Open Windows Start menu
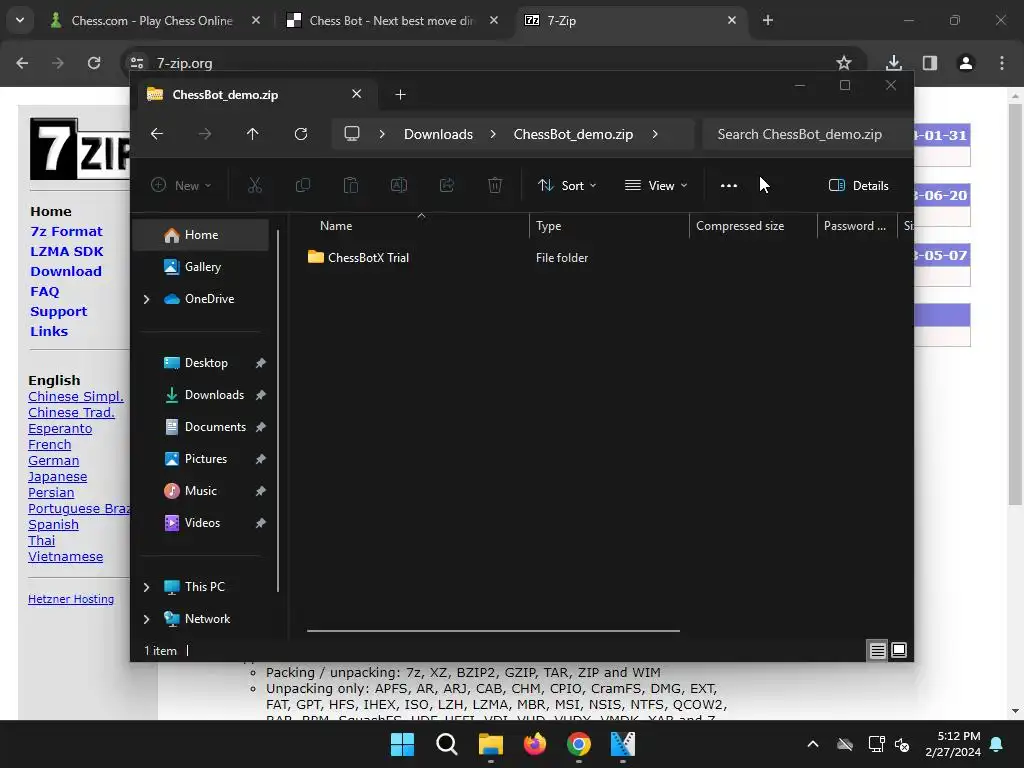The width and height of the screenshot is (1024, 768). pyautogui.click(x=402, y=744)
